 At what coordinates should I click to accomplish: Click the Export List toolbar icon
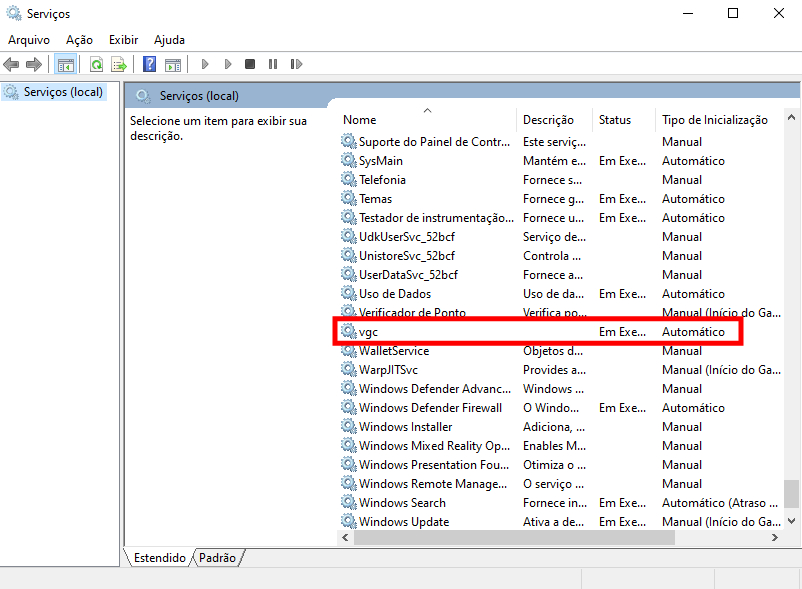pos(119,65)
